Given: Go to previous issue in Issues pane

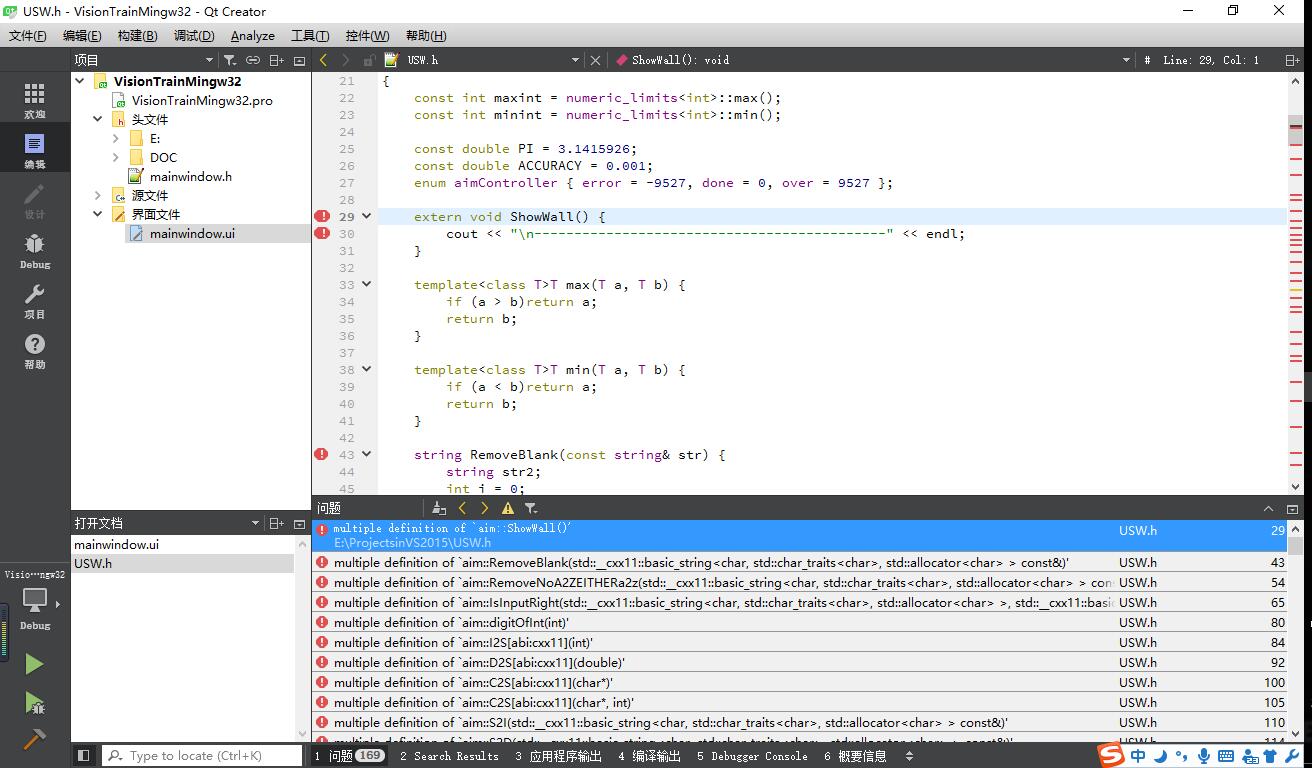Looking at the screenshot, I should 462,508.
